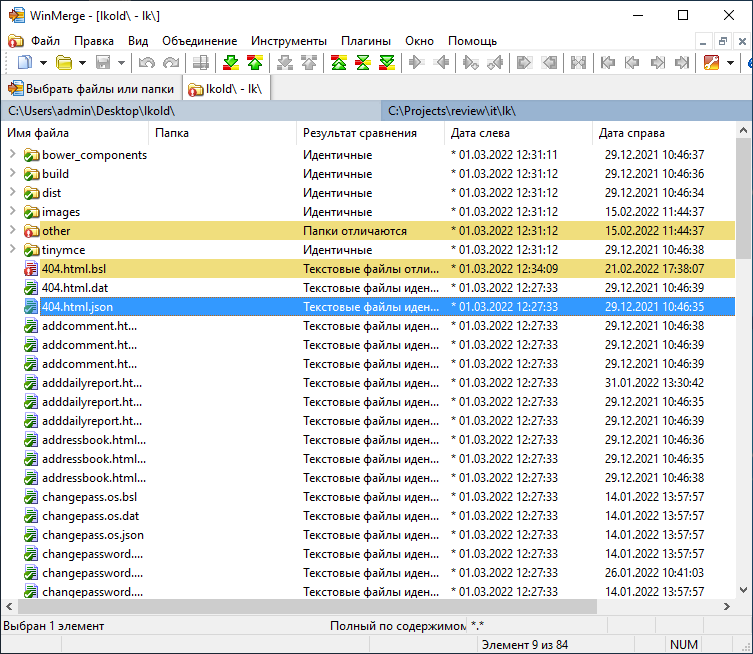Click the horizontal scrollbar of the file list

(x=300, y=606)
